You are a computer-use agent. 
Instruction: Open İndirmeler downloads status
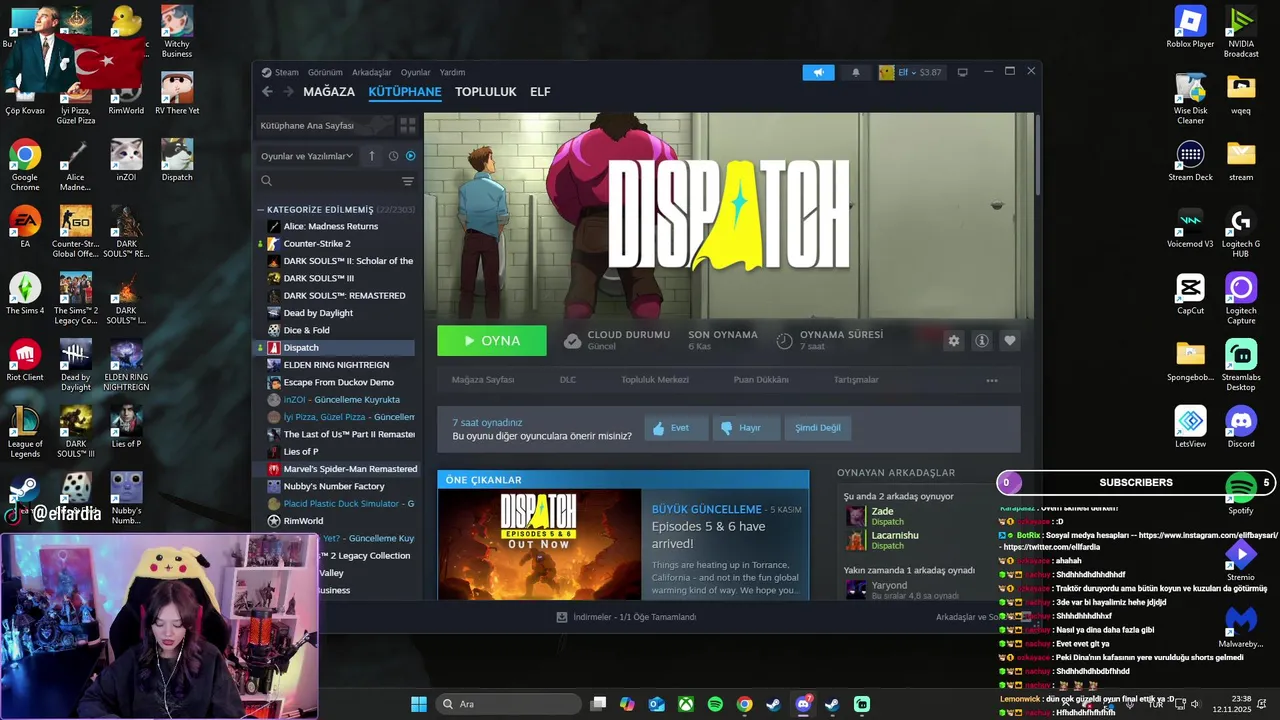pyautogui.click(x=626, y=617)
